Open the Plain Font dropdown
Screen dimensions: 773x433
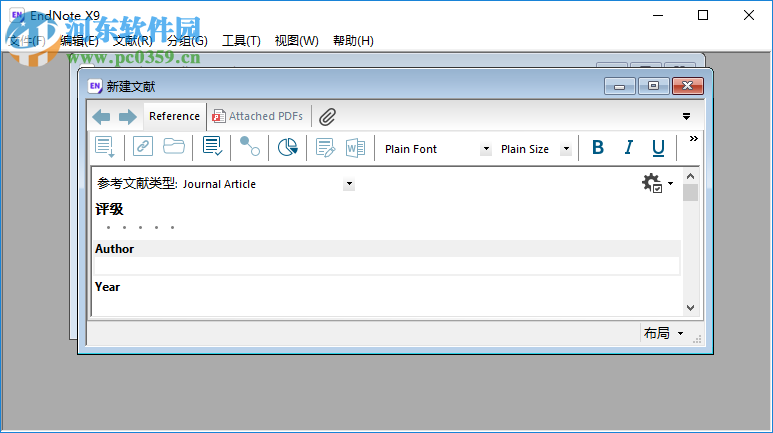486,148
